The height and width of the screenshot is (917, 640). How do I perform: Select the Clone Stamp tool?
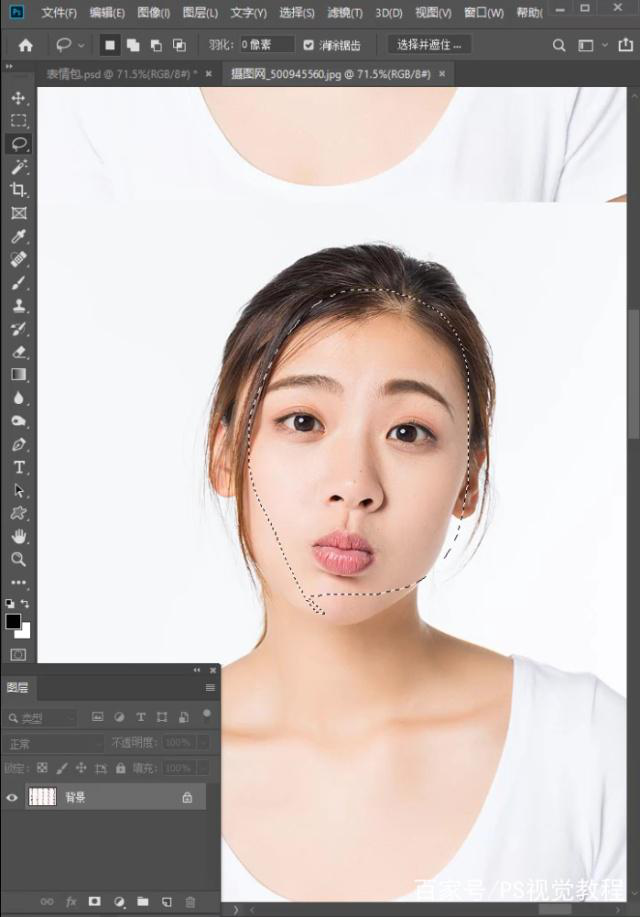[18, 305]
